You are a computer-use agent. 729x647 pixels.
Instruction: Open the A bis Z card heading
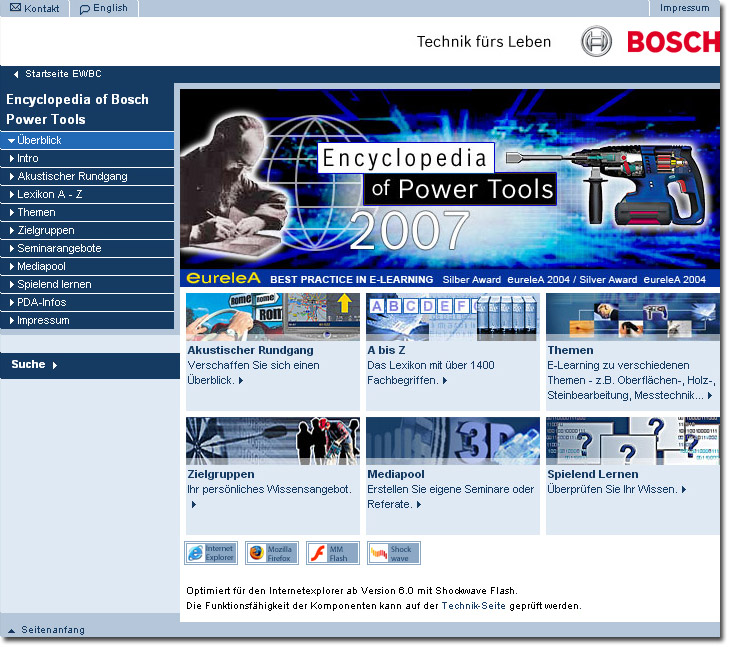pyautogui.click(x=386, y=350)
